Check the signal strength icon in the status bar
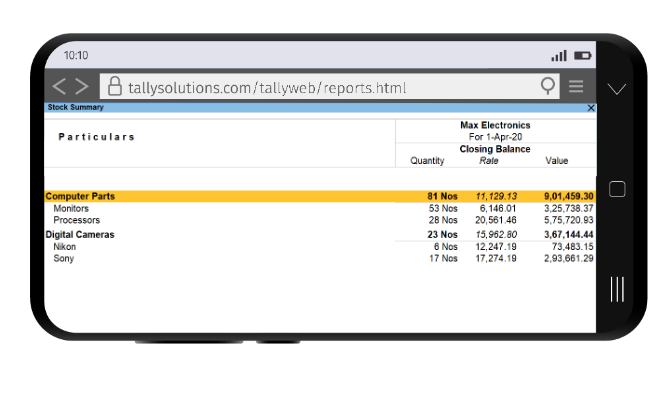Screen dimensions: 671x398 click(559, 56)
